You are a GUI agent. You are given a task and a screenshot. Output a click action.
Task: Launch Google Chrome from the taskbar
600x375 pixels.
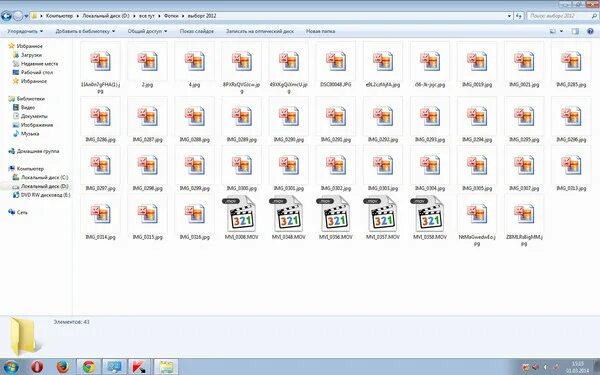coord(89,367)
